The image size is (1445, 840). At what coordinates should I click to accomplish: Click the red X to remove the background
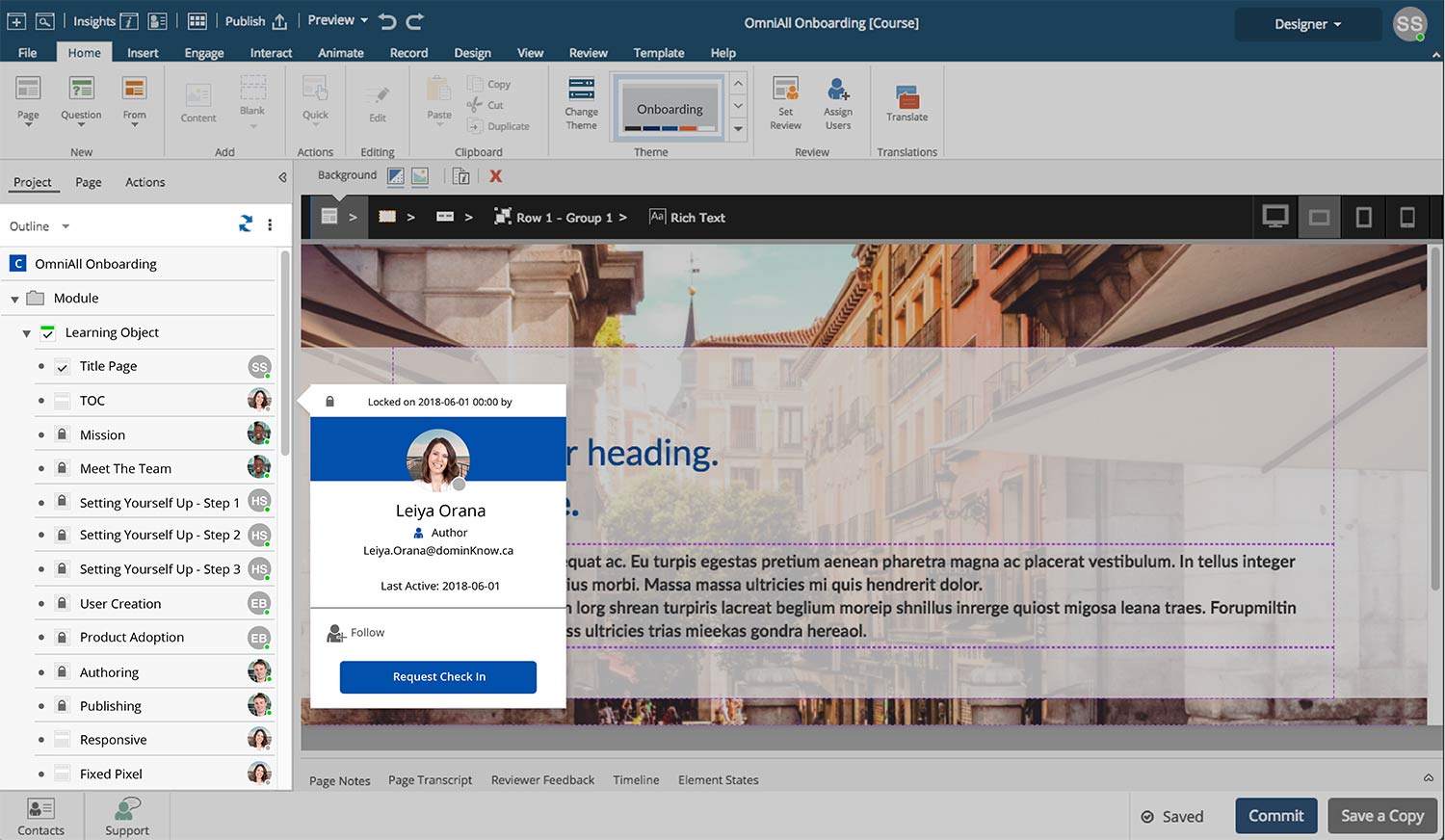[x=494, y=175]
